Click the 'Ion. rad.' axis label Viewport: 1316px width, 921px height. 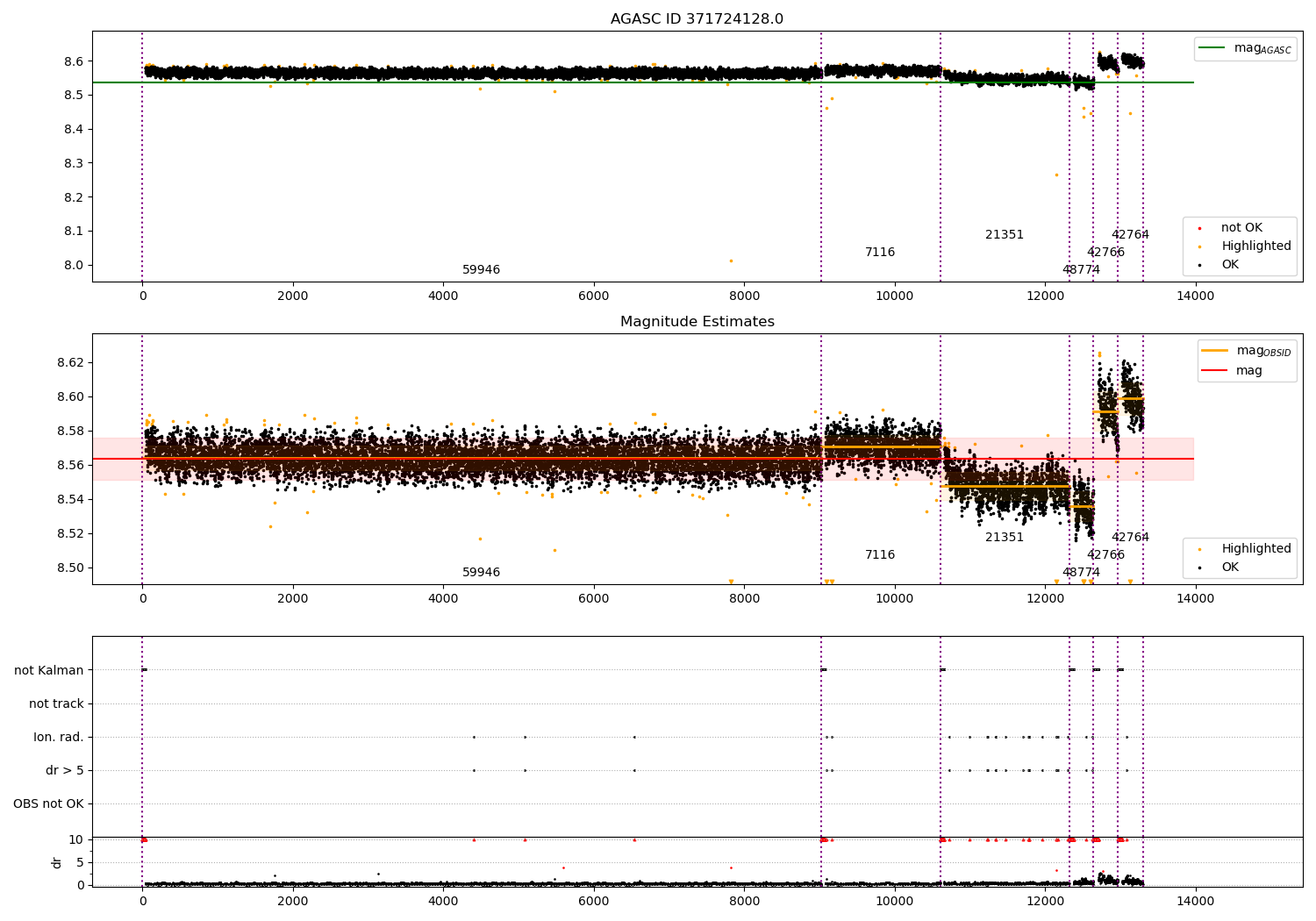(59, 737)
